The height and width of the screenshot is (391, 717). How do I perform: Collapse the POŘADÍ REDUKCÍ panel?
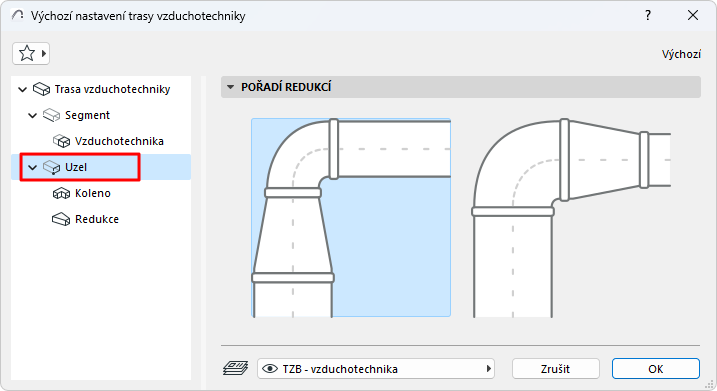coord(230,87)
